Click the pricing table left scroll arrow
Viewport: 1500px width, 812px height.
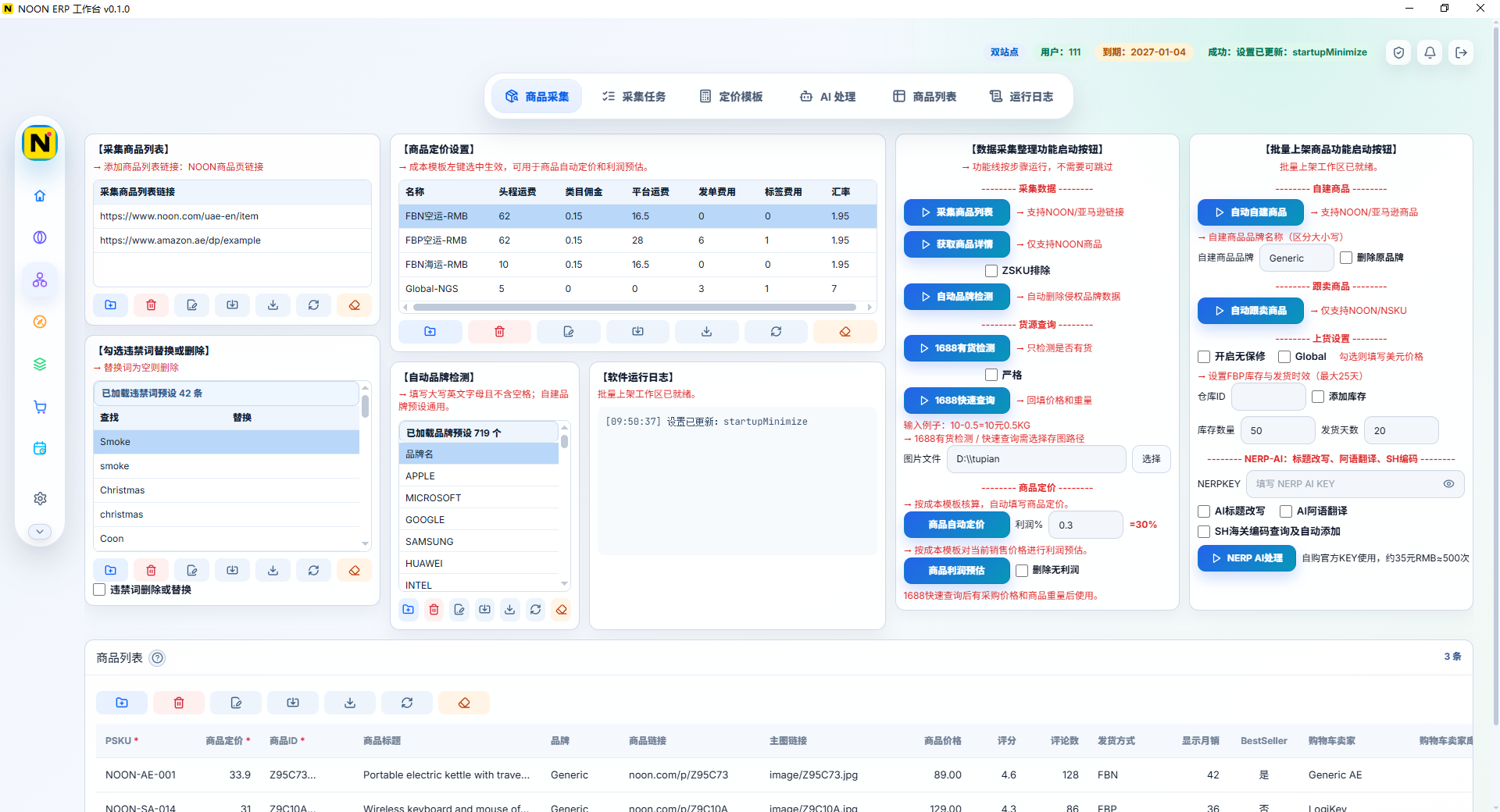click(405, 308)
